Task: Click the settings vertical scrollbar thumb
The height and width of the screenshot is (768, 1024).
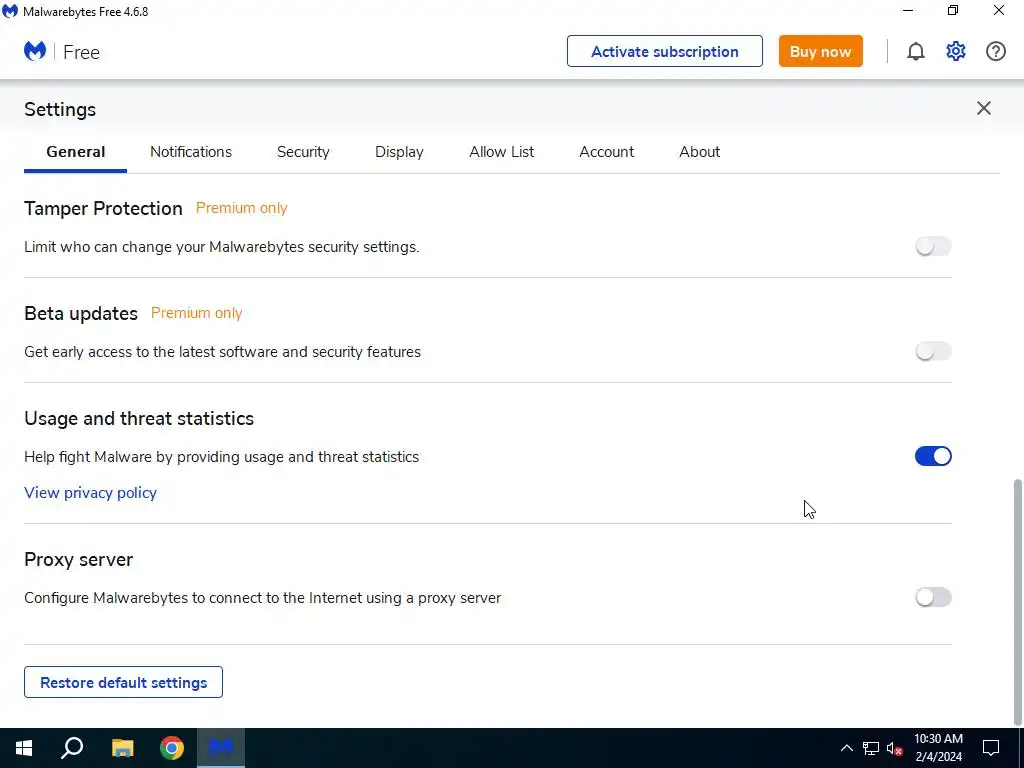Action: click(1017, 601)
